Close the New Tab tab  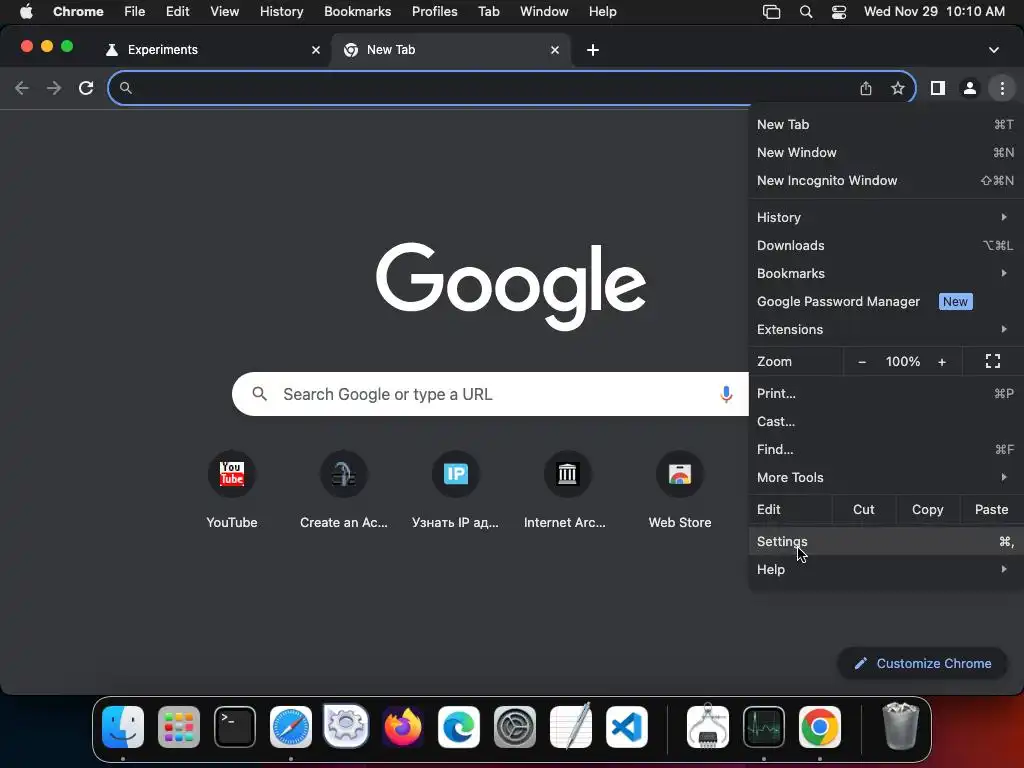(555, 50)
